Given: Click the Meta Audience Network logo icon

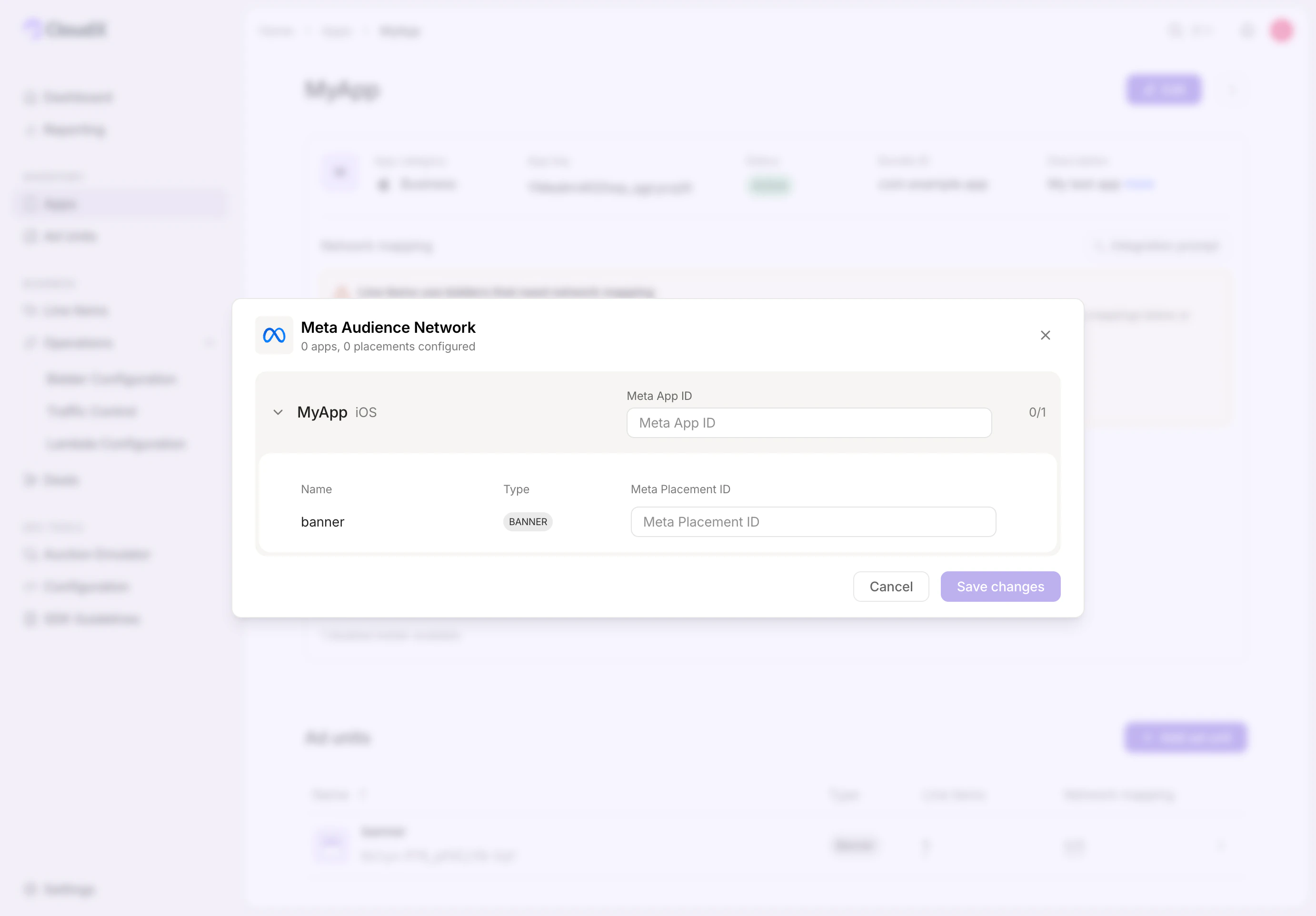Looking at the screenshot, I should click(x=274, y=335).
